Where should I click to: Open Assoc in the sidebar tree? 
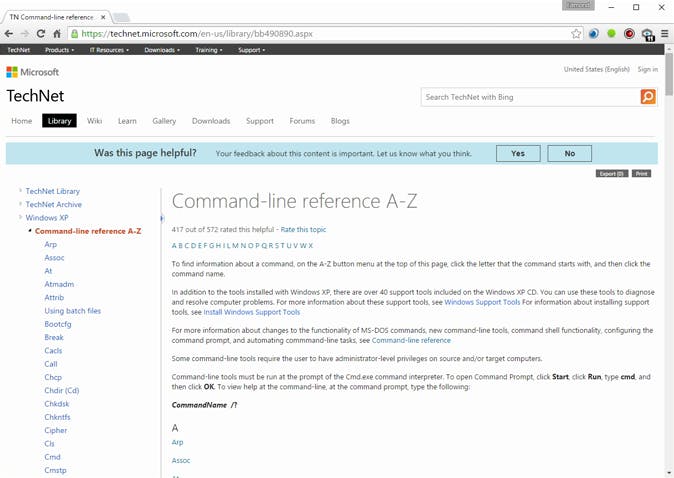click(x=54, y=257)
